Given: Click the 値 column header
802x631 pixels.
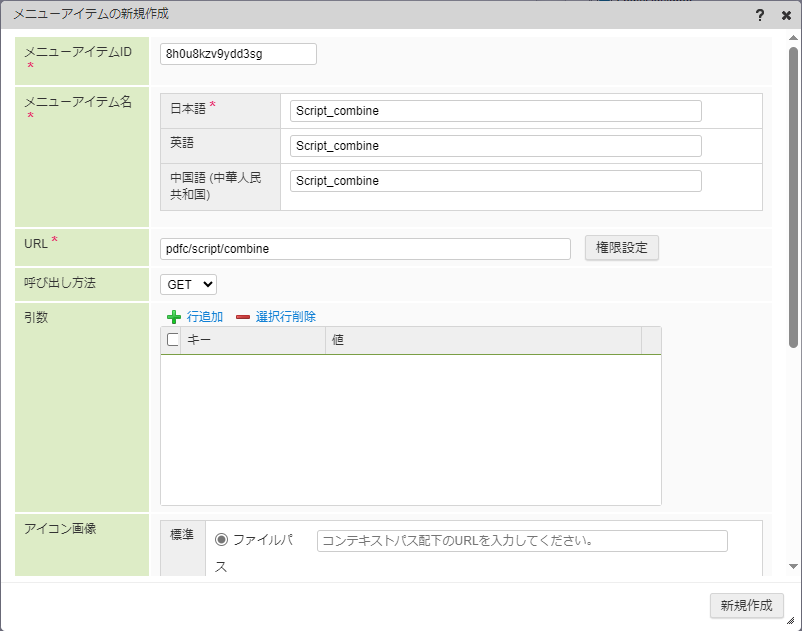Looking at the screenshot, I should pos(483,340).
